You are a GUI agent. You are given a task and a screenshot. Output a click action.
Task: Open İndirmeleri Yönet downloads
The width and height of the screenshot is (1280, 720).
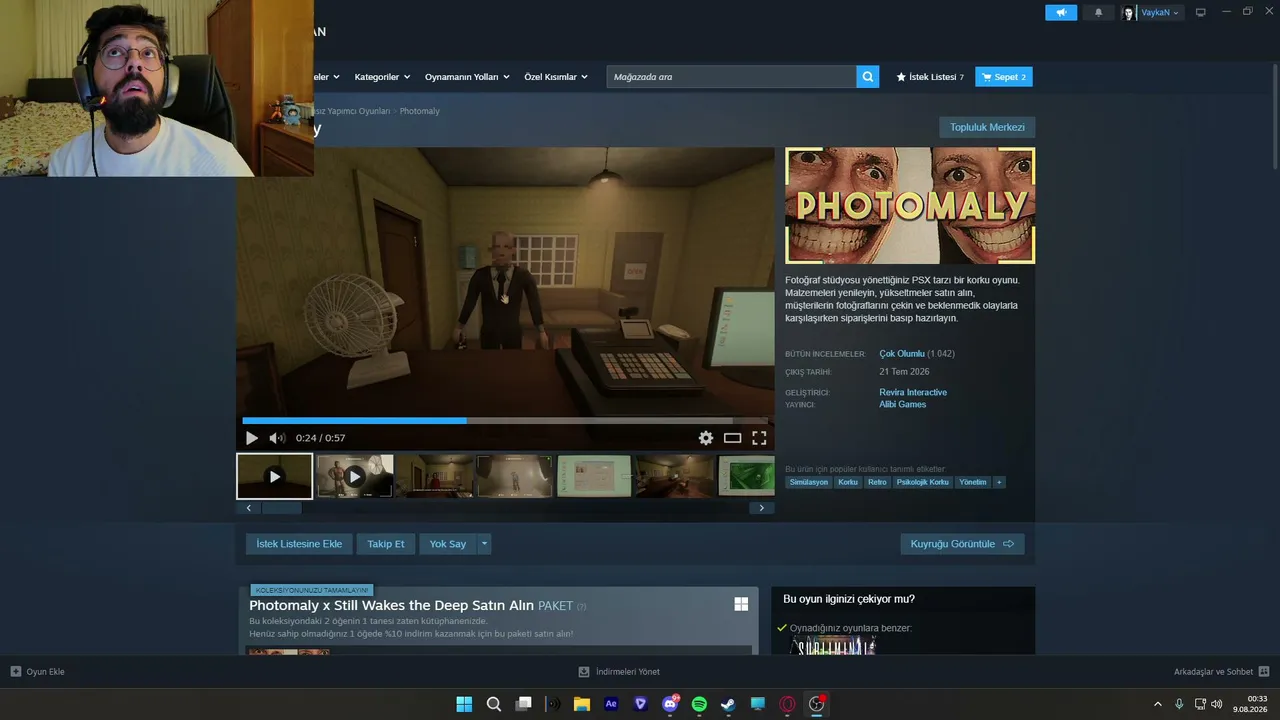pos(619,672)
